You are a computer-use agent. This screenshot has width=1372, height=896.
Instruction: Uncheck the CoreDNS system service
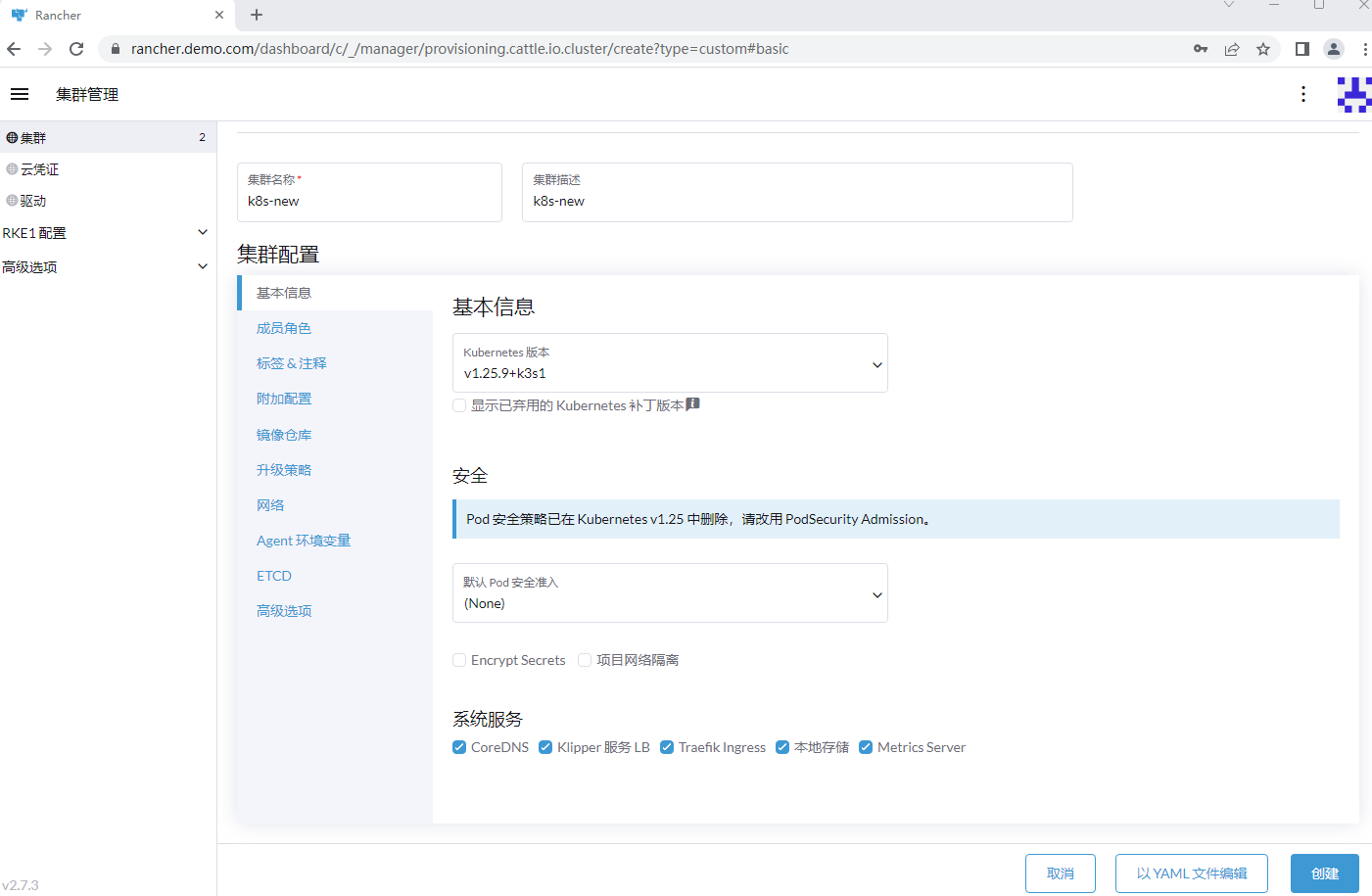[x=459, y=747]
